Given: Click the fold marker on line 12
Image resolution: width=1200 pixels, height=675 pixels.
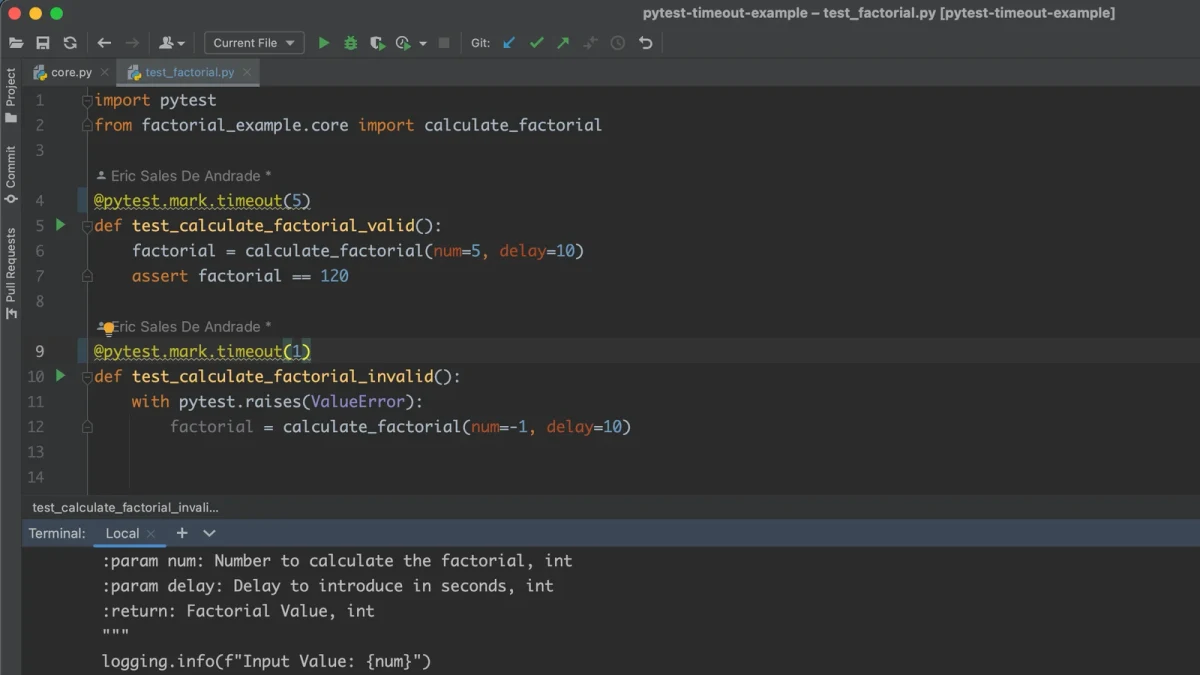Looking at the screenshot, I should pyautogui.click(x=87, y=427).
